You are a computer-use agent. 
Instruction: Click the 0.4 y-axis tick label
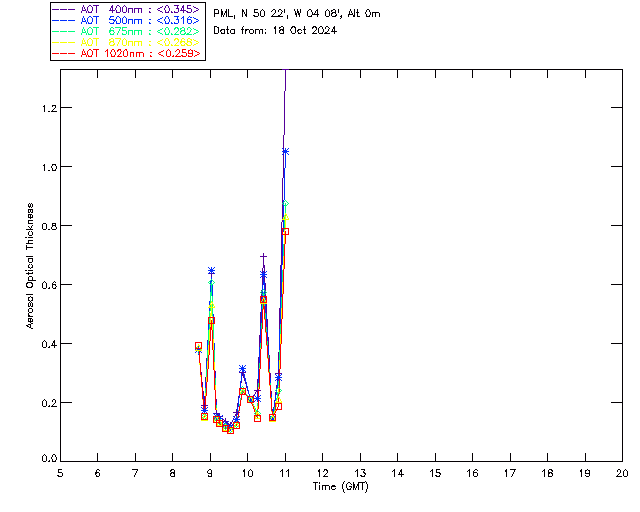49,344
